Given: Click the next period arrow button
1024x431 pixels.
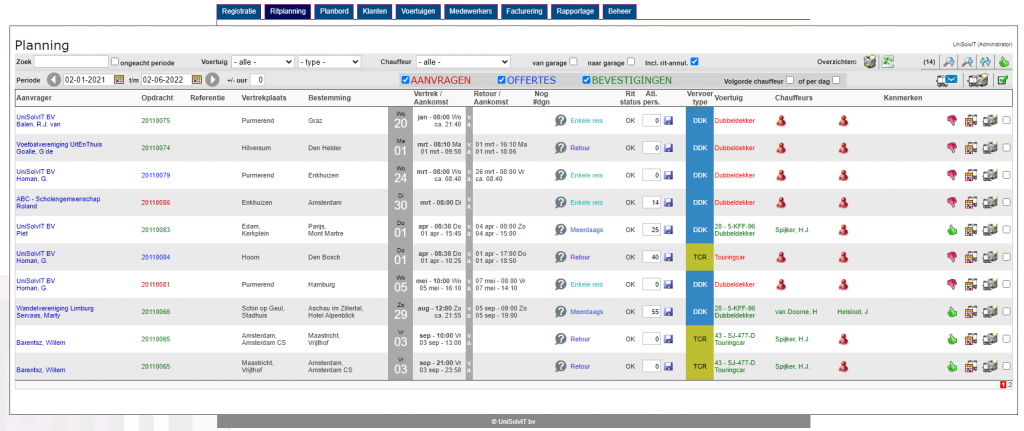Looking at the screenshot, I should point(212,80).
